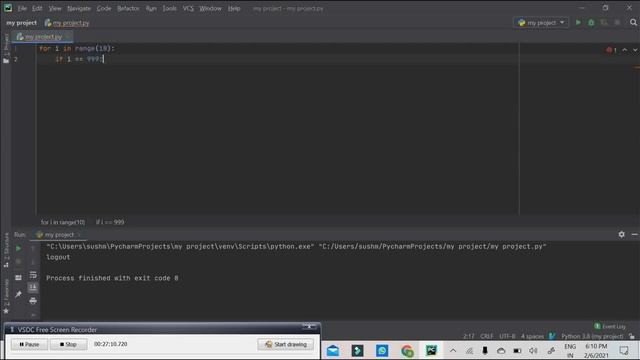Show hidden system tray icons chevron
The height and width of the screenshot is (360, 640).
pyautogui.click(x=453, y=351)
